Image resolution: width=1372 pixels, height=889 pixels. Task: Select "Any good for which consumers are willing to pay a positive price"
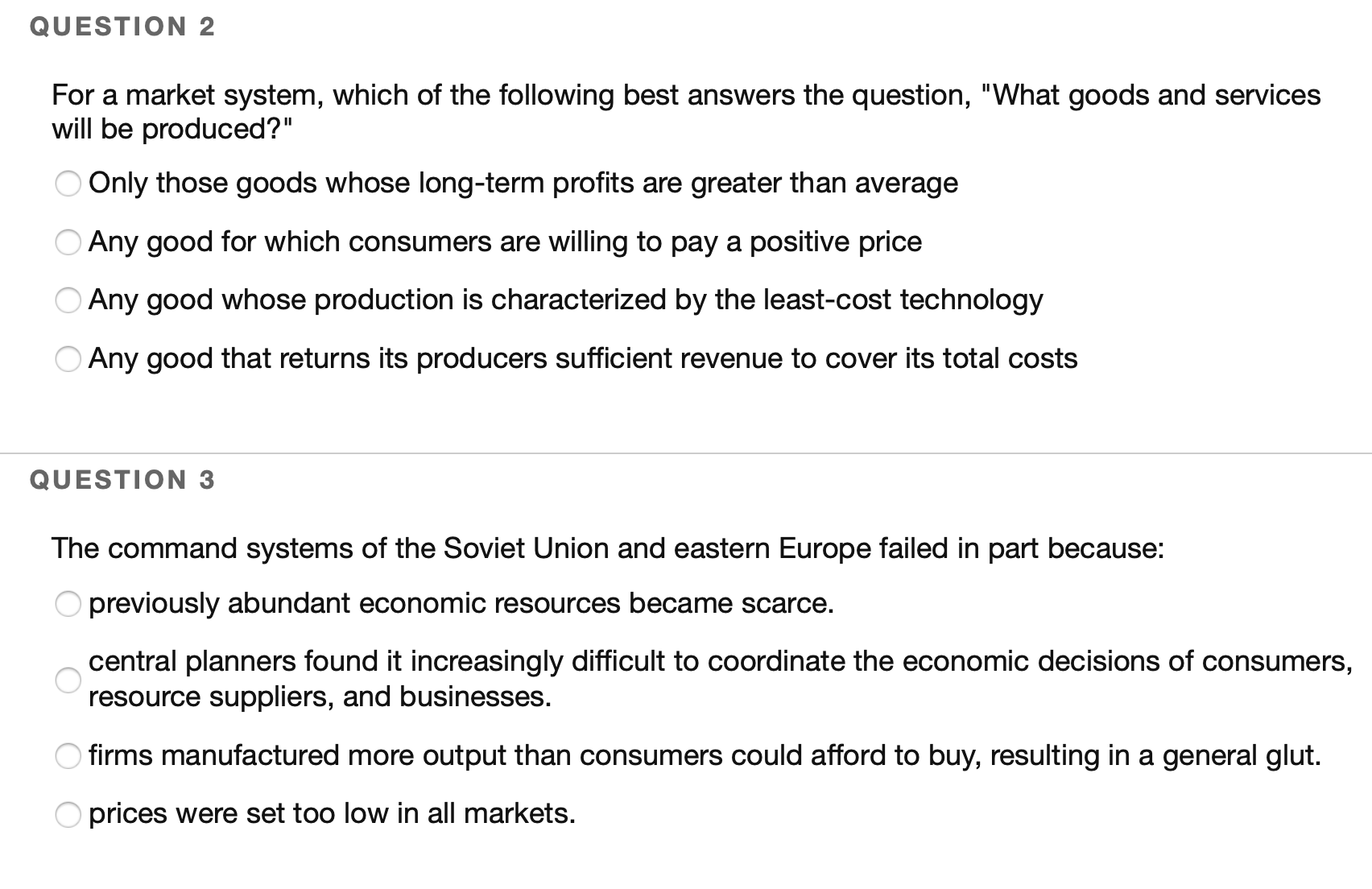point(68,242)
